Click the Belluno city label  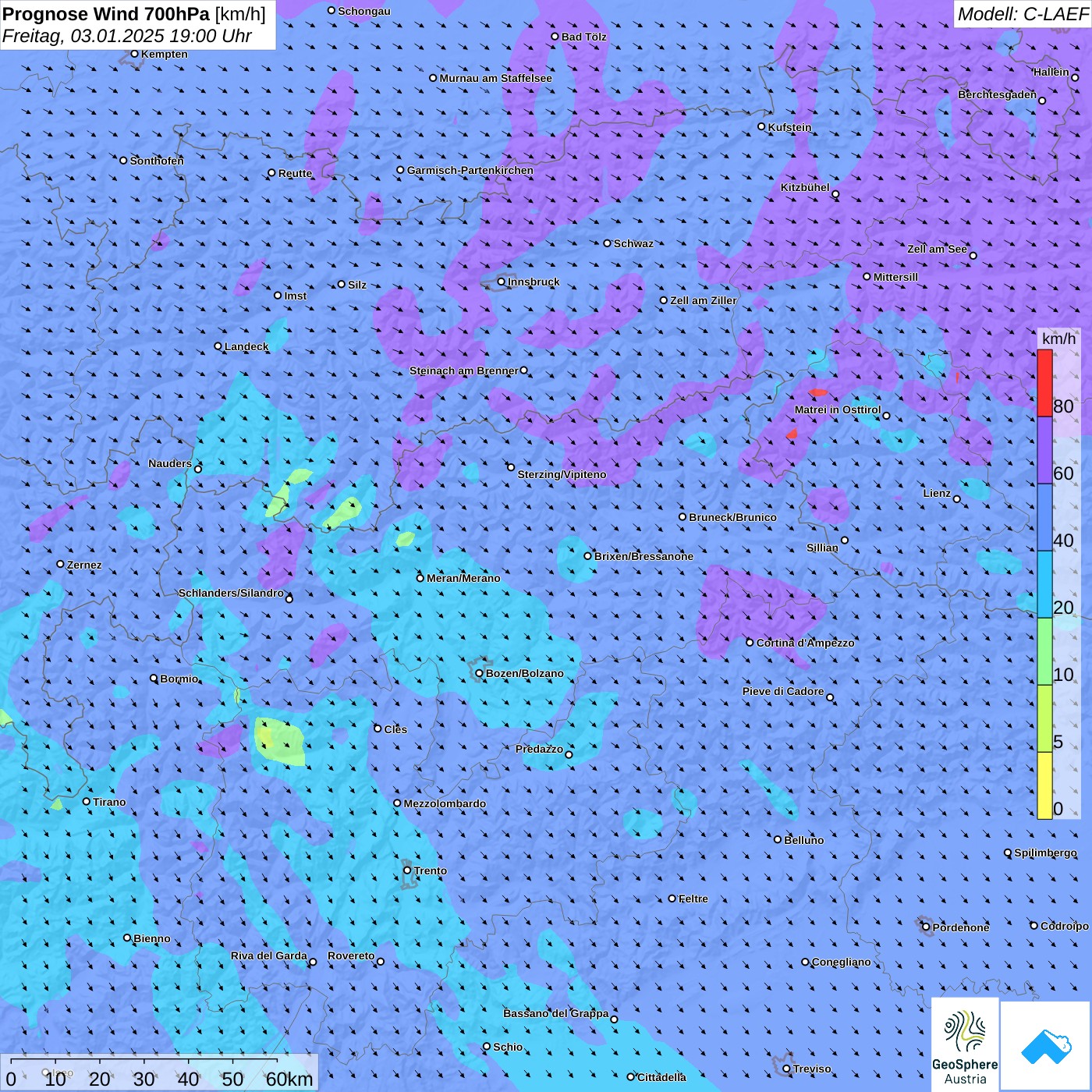803,840
